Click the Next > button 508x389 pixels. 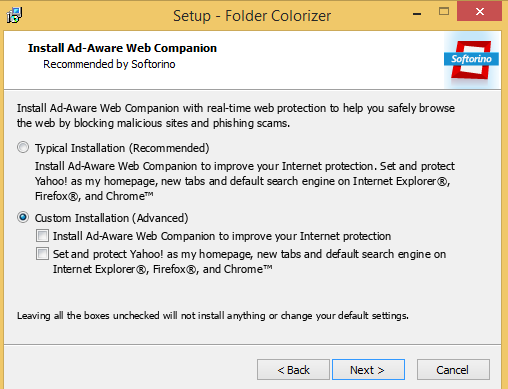(x=368, y=370)
